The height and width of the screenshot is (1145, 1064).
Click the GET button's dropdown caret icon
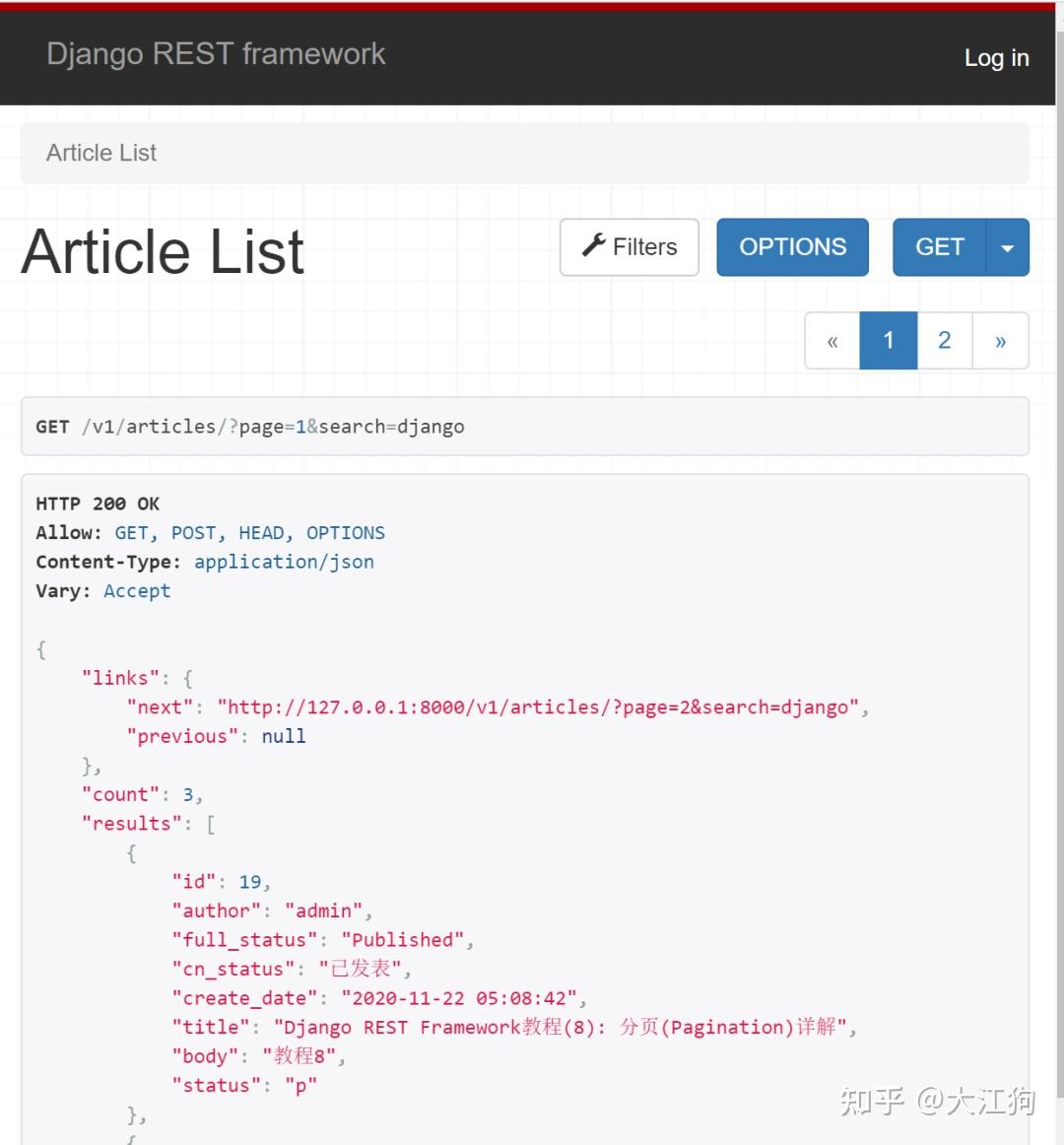pos(1008,247)
